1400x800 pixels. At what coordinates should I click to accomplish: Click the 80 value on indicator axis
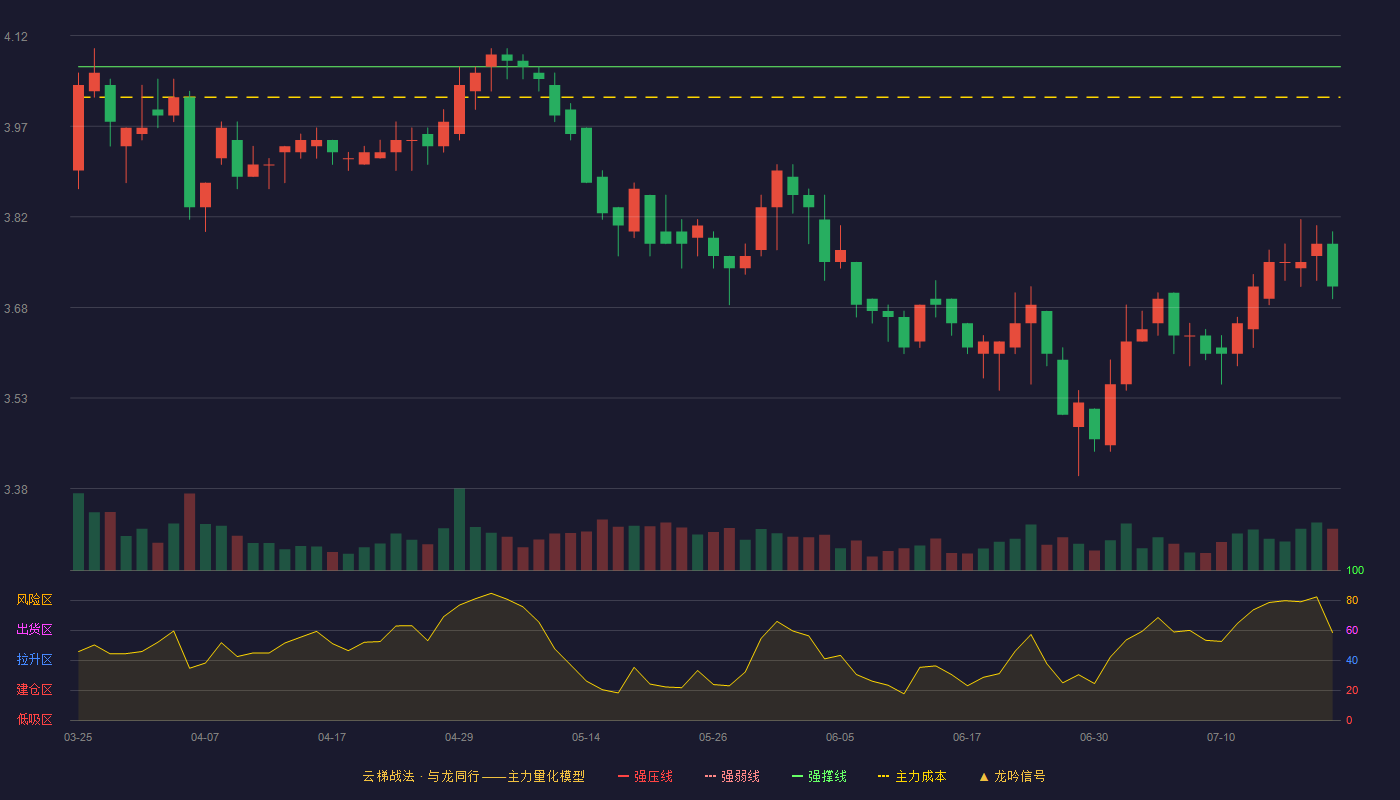[x=1352, y=600]
